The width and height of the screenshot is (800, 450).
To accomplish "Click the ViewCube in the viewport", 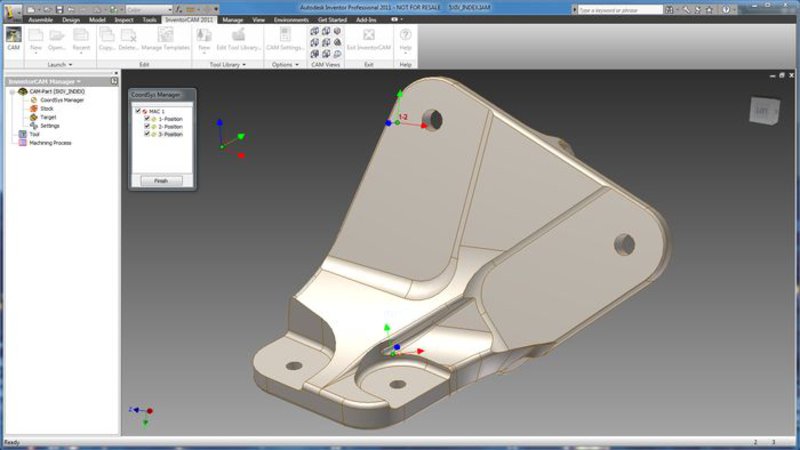I will coord(762,109).
